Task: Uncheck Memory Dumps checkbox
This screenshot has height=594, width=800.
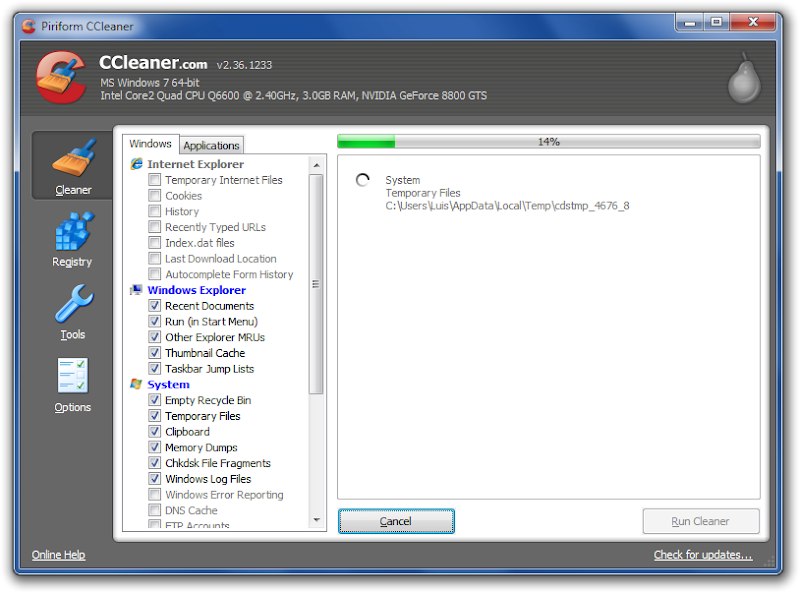Action: 154,448
